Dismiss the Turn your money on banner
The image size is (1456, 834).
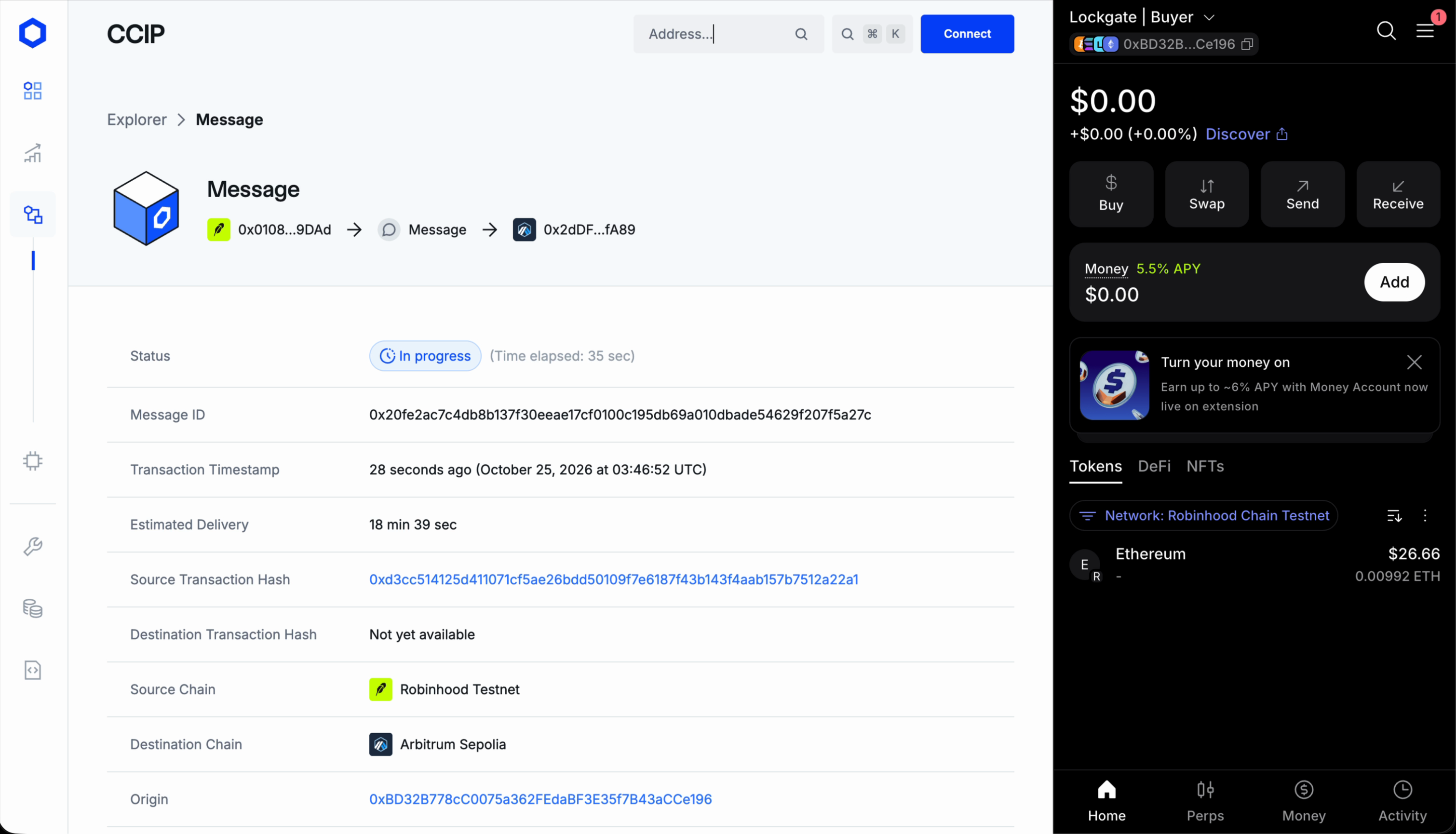(x=1414, y=363)
